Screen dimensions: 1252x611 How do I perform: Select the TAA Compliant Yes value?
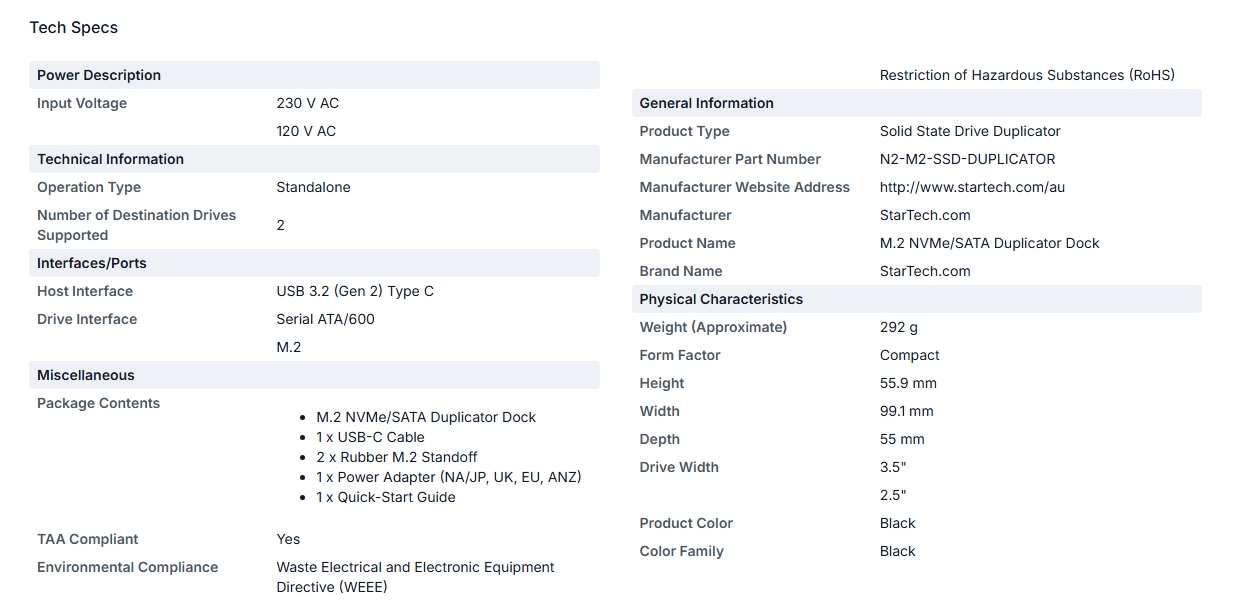(288, 539)
